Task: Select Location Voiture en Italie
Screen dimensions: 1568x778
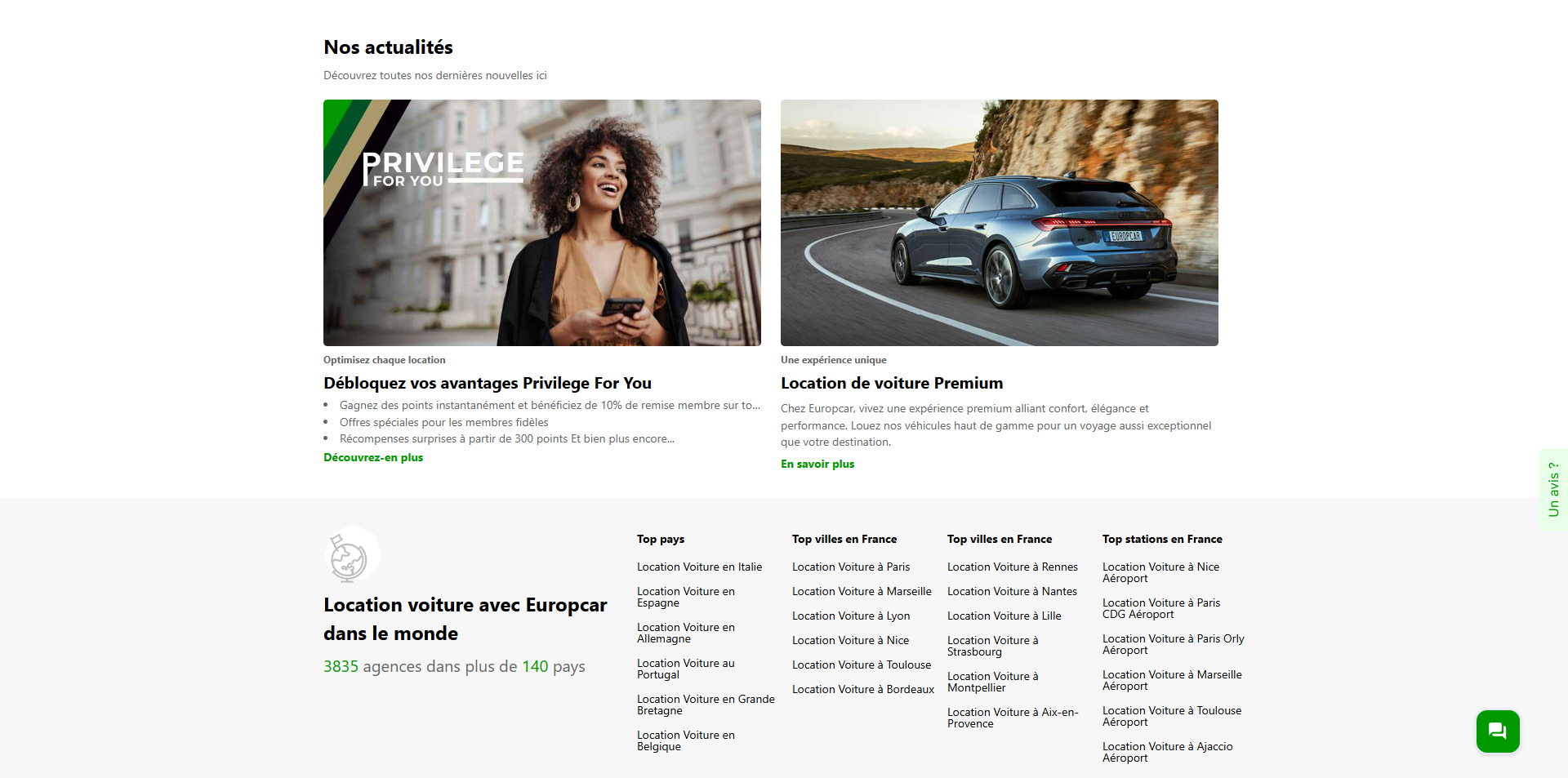Action: coord(700,567)
